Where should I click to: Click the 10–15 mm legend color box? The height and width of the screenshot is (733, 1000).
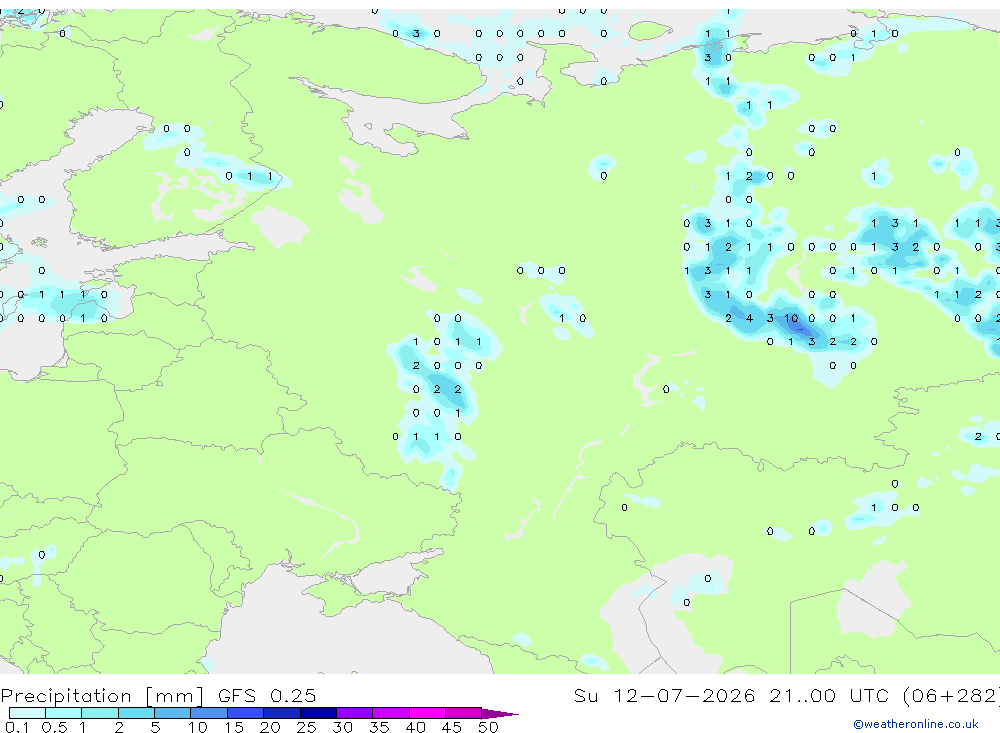pos(209,713)
